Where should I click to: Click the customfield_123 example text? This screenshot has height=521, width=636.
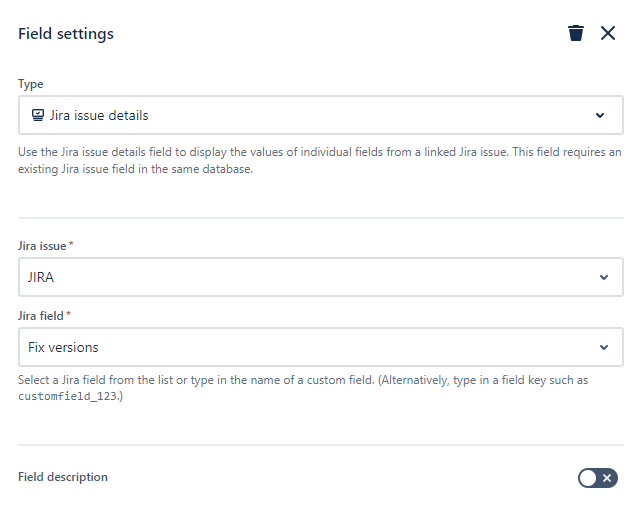[x=68, y=396]
